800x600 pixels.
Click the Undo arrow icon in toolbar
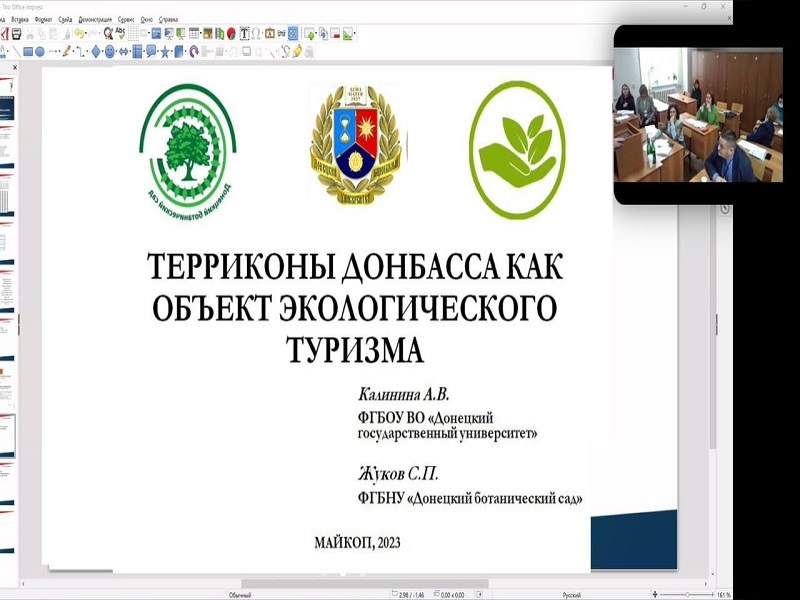[79, 33]
